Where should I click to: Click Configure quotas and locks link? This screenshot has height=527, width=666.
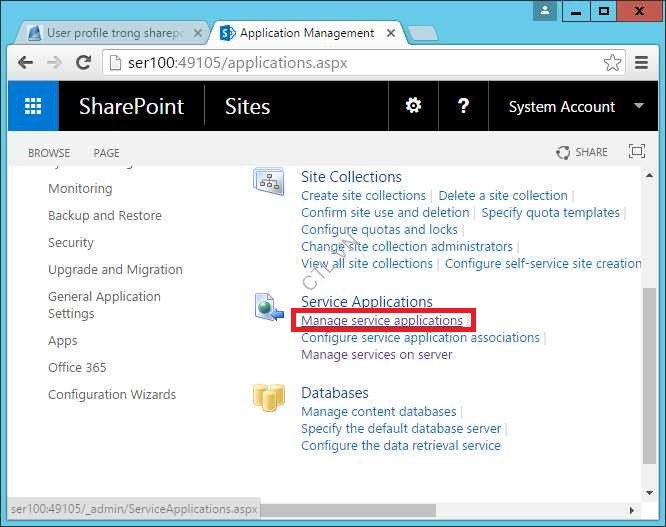379,230
